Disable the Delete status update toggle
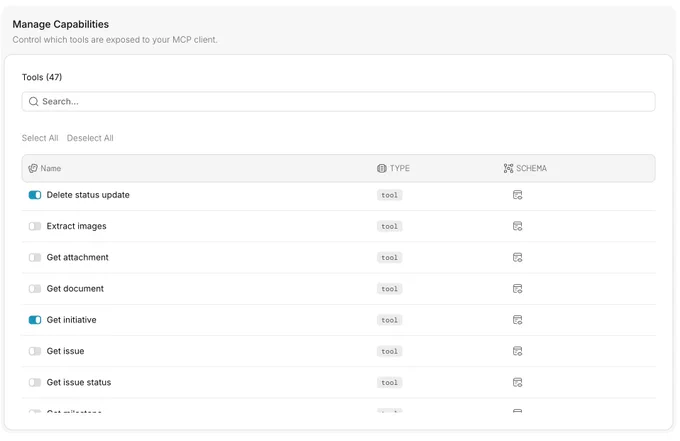The height and width of the screenshot is (441, 680). pos(35,195)
